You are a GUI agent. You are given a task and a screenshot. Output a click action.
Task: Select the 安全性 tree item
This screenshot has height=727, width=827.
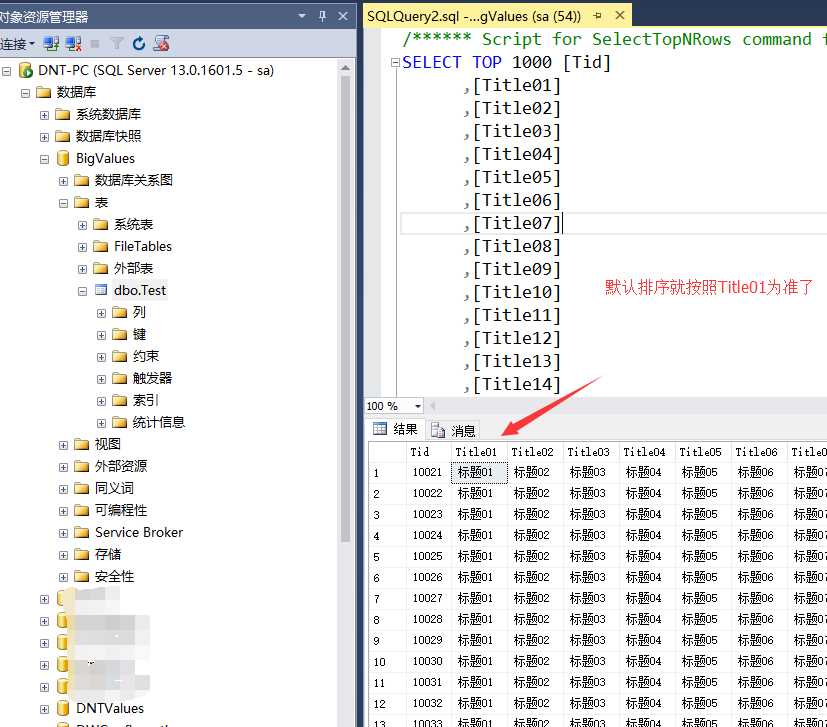tap(114, 577)
